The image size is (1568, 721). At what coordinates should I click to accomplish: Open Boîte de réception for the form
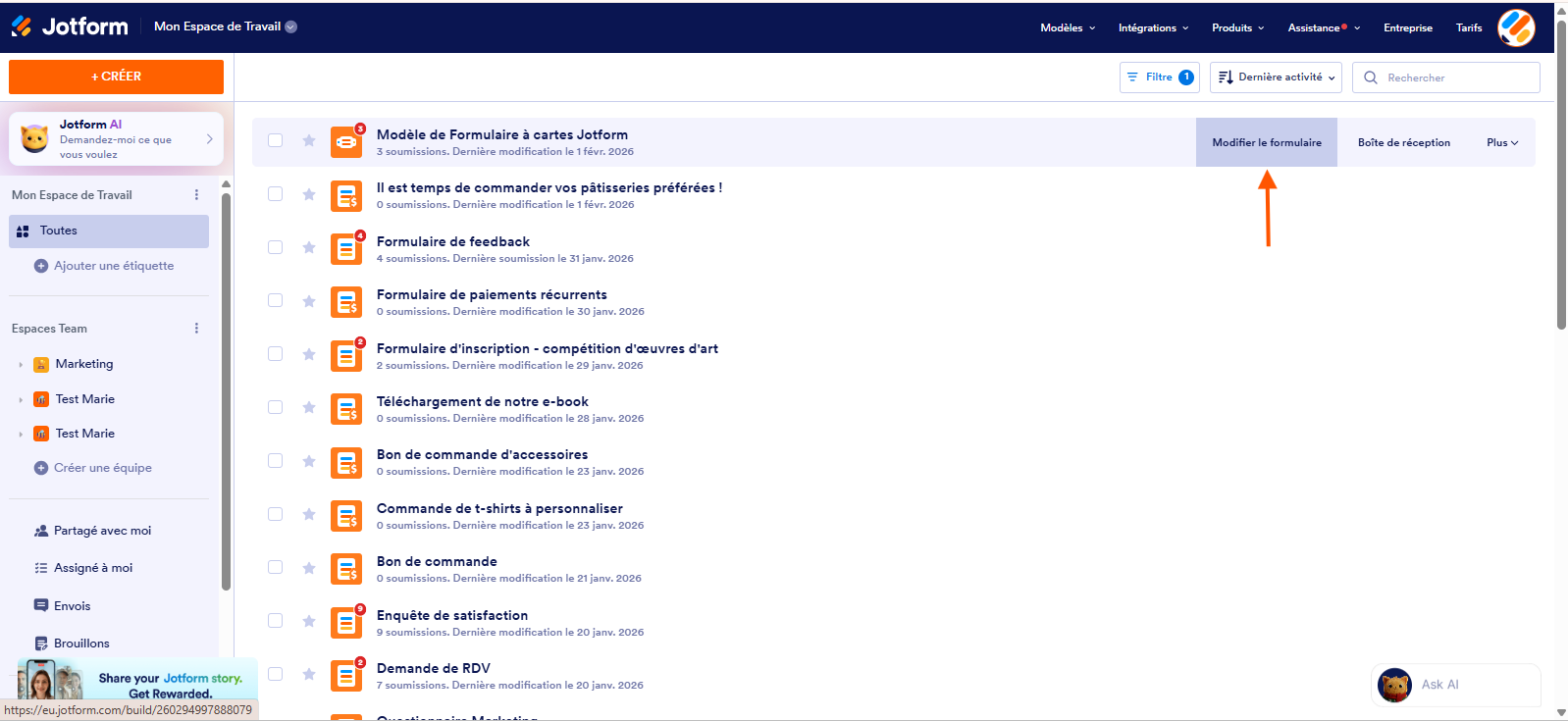point(1403,142)
